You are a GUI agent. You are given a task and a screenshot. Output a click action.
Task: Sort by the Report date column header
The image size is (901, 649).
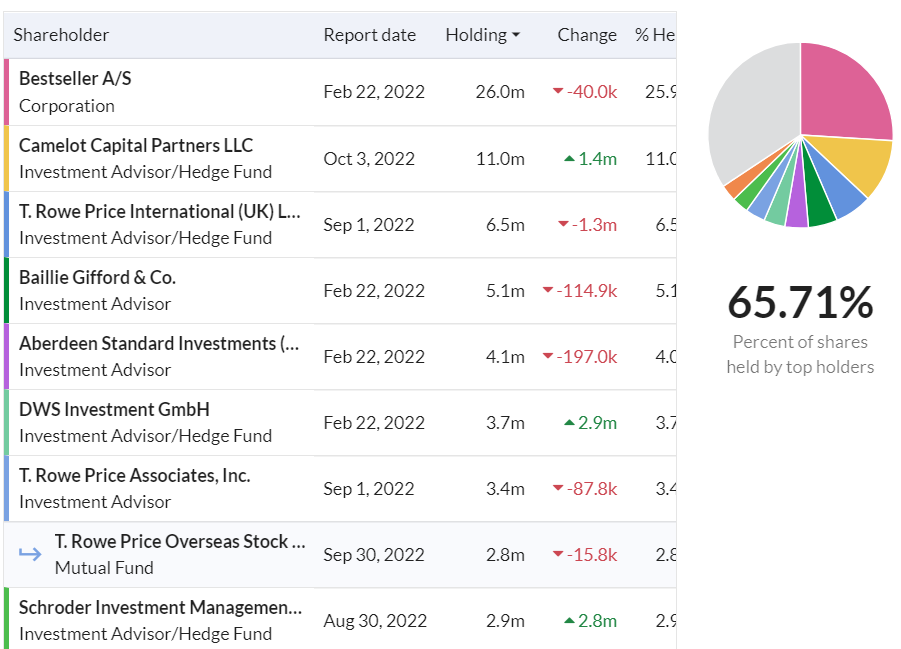369,35
